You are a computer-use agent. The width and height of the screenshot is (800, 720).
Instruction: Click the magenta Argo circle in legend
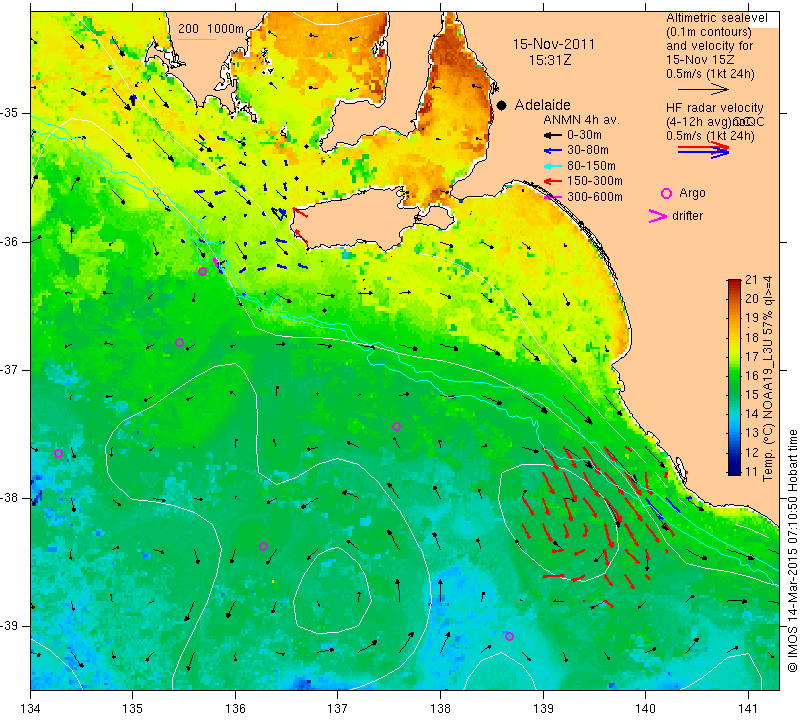pyautogui.click(x=666, y=193)
